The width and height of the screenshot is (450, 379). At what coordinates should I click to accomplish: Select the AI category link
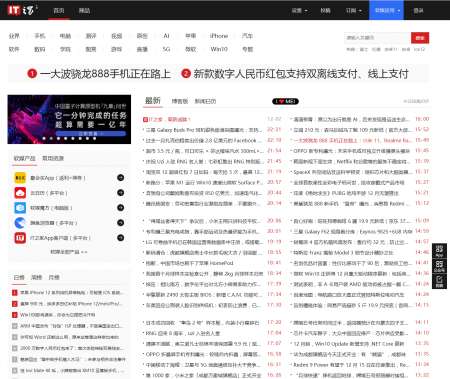coord(166,36)
